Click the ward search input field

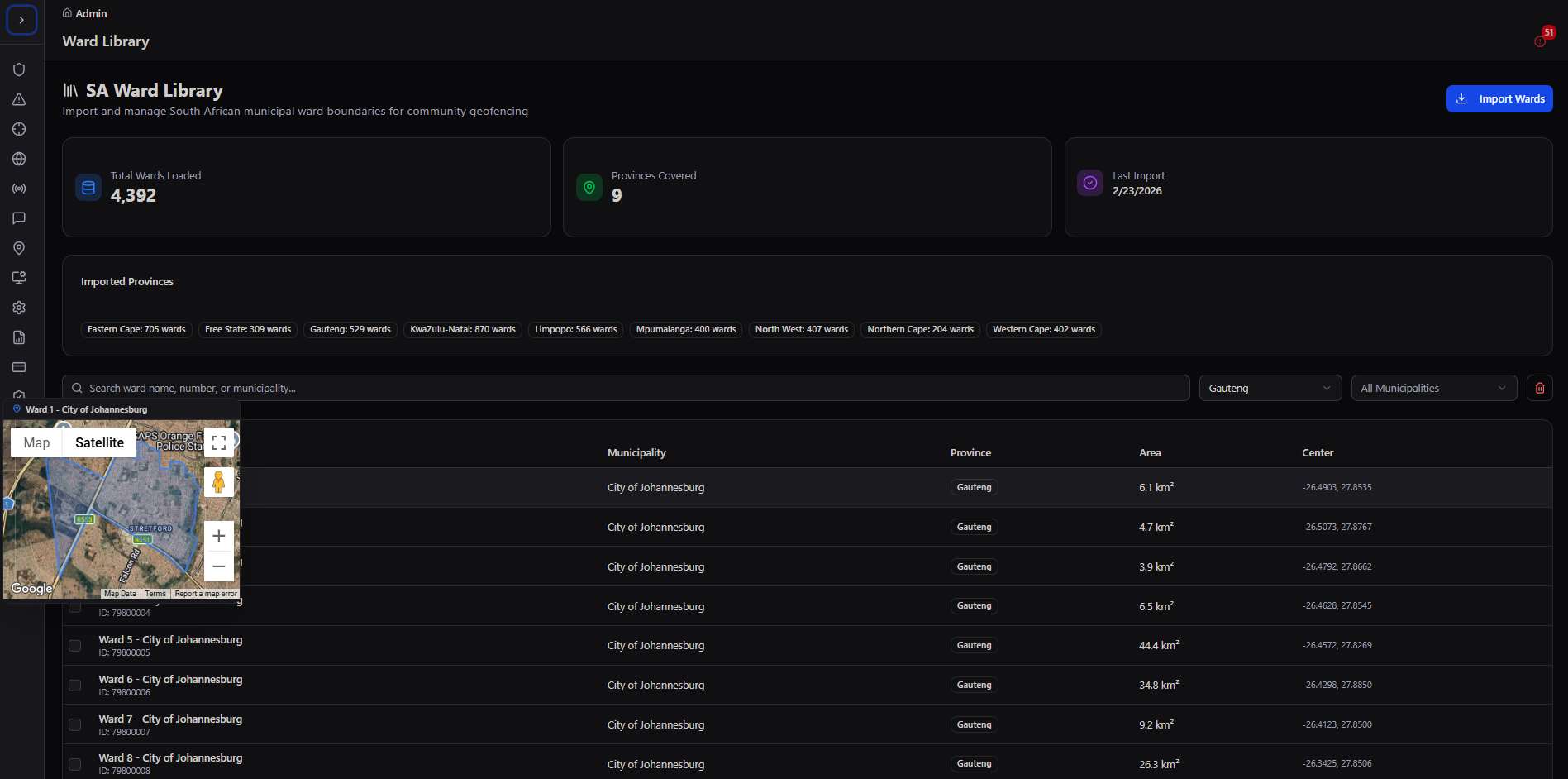626,388
